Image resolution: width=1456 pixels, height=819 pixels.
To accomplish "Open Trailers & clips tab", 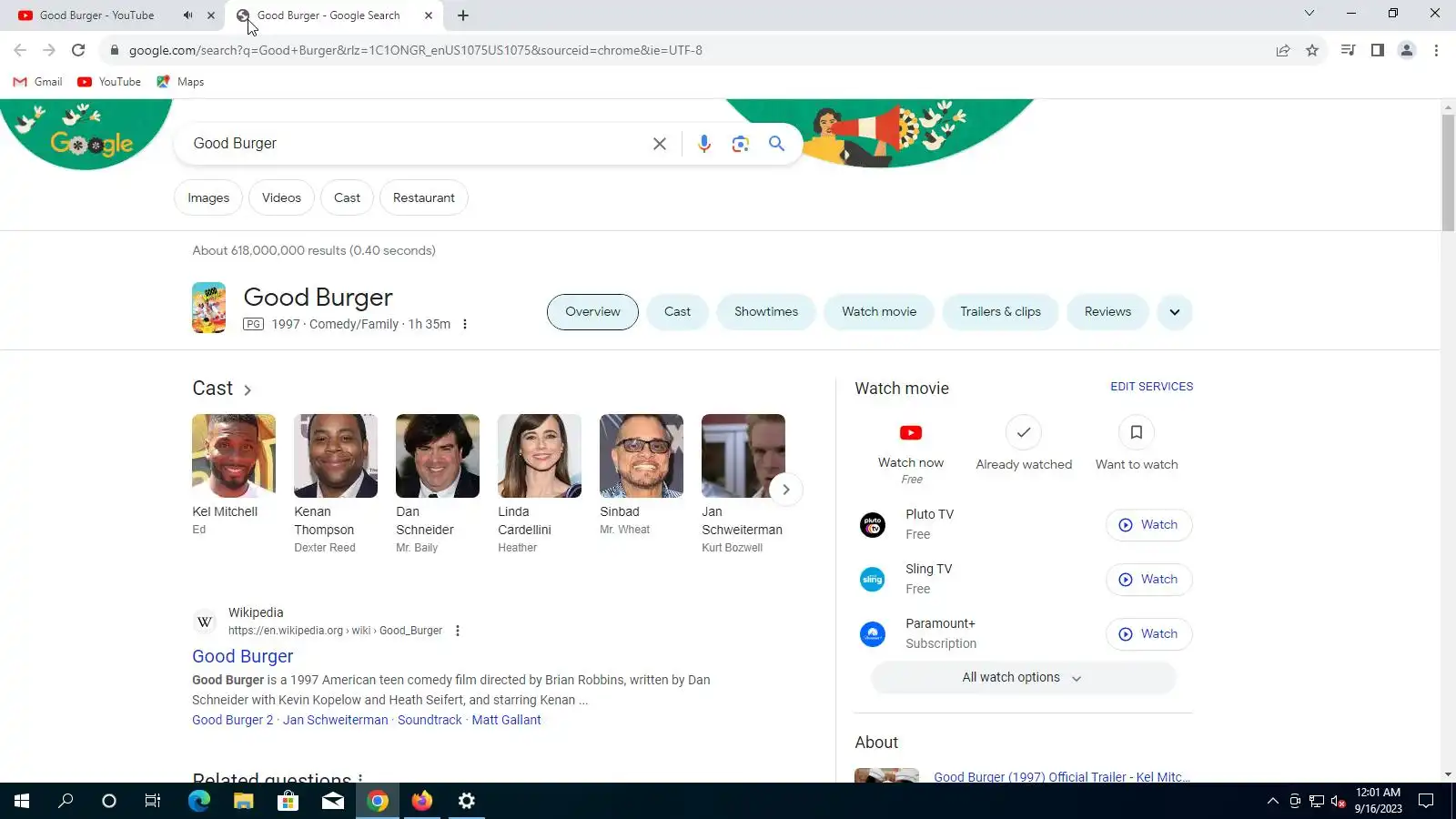I will 1000,312.
